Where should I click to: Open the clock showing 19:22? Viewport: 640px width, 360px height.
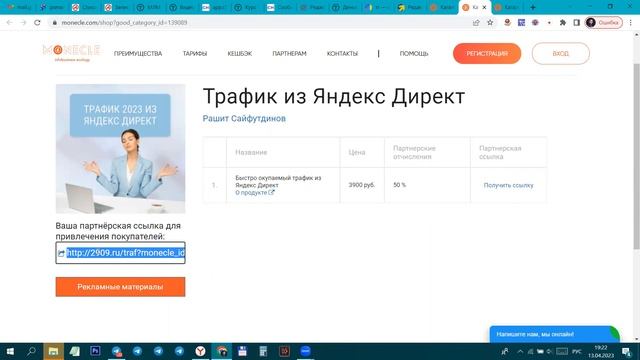coord(600,351)
